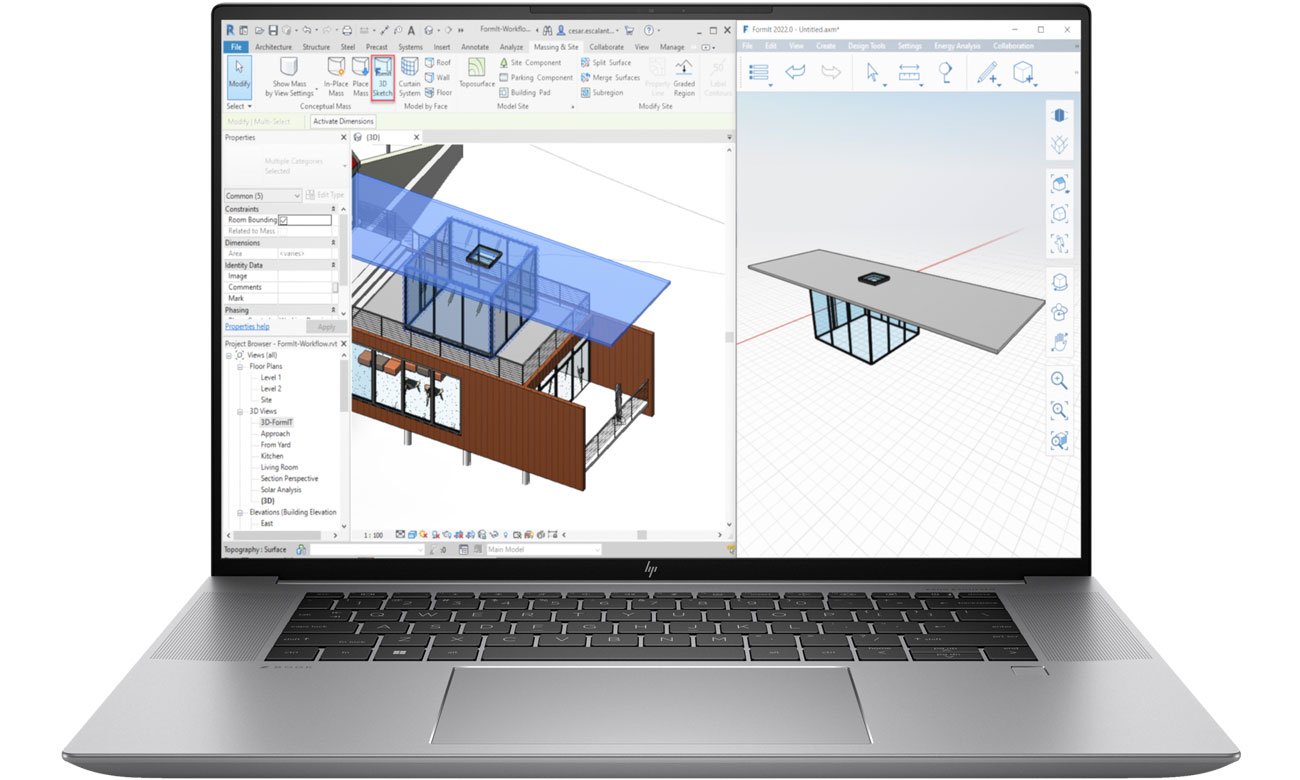Viewport: 1300px width, 780px height.
Task: Add a Site Component
Action: pyautogui.click(x=530, y=62)
